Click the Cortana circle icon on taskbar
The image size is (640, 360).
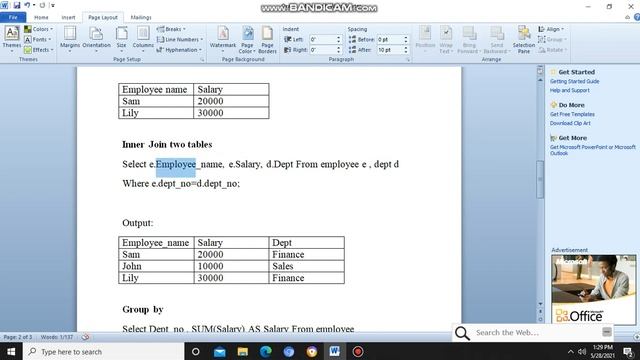click(196, 352)
